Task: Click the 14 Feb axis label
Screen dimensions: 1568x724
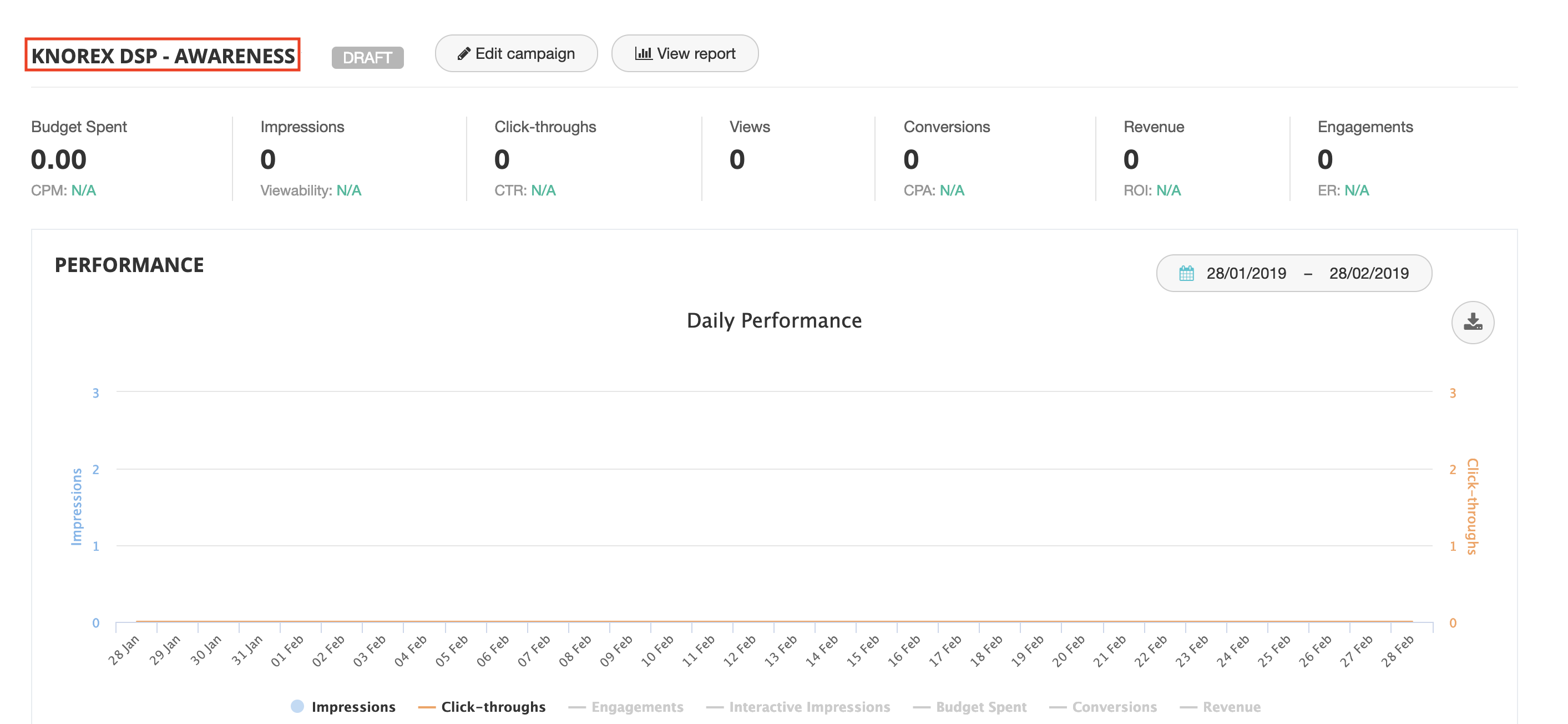Action: point(821,650)
